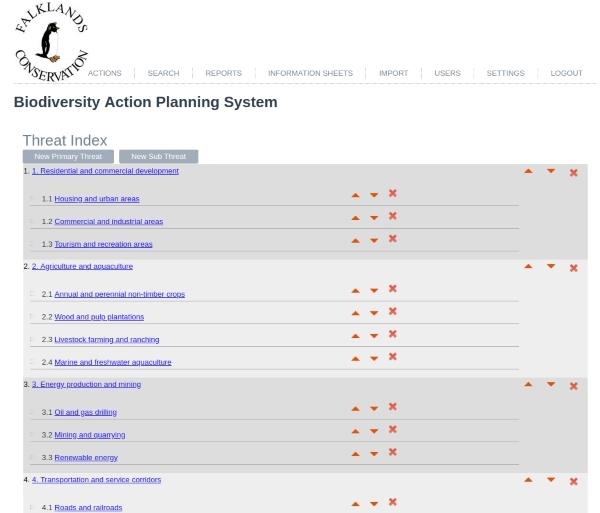Delete the Energy production and mining threat
This screenshot has width=600, height=513.
[573, 386]
